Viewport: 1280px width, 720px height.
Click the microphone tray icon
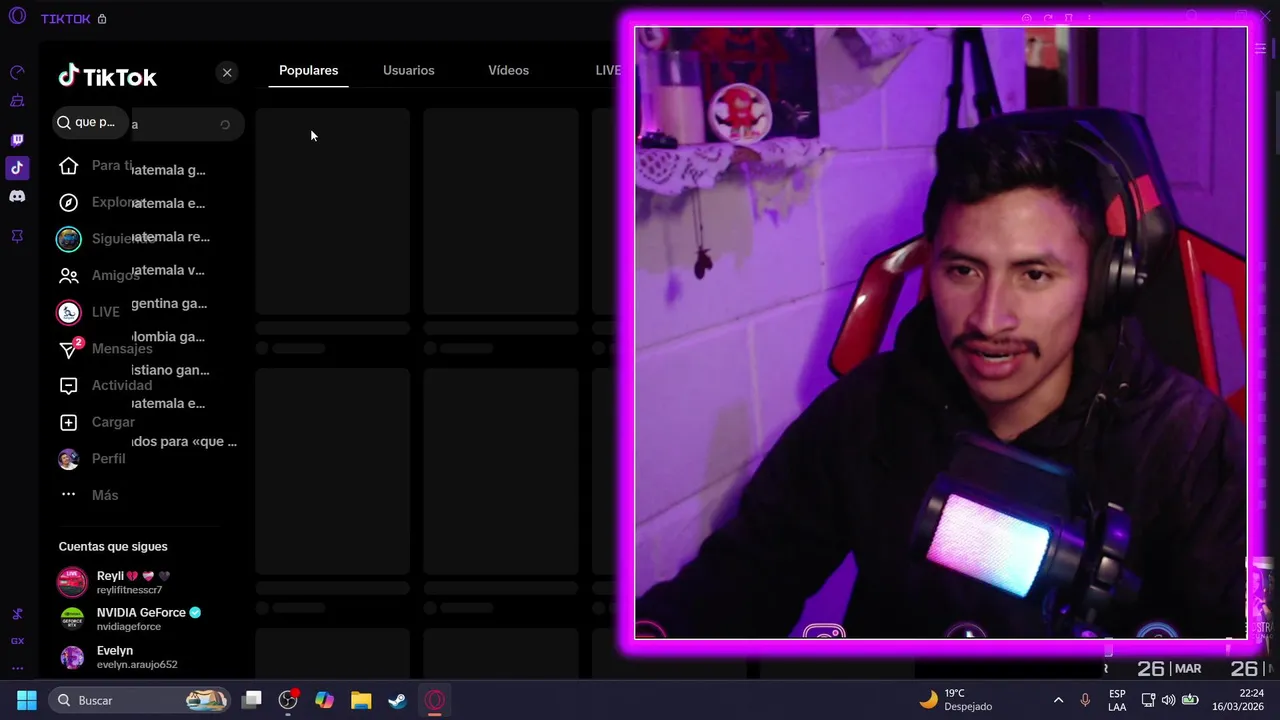tap(1085, 700)
